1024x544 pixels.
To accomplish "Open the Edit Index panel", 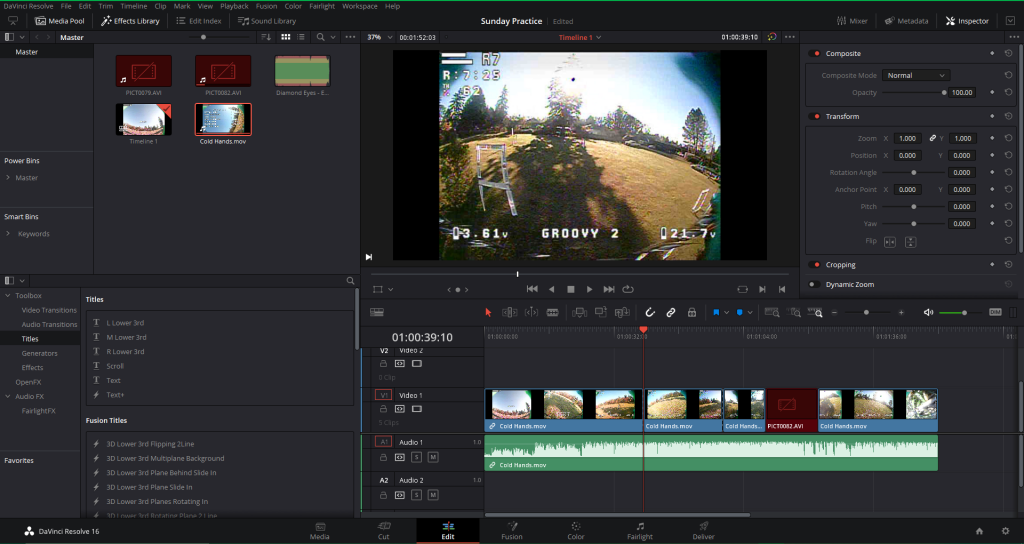I will [199, 21].
